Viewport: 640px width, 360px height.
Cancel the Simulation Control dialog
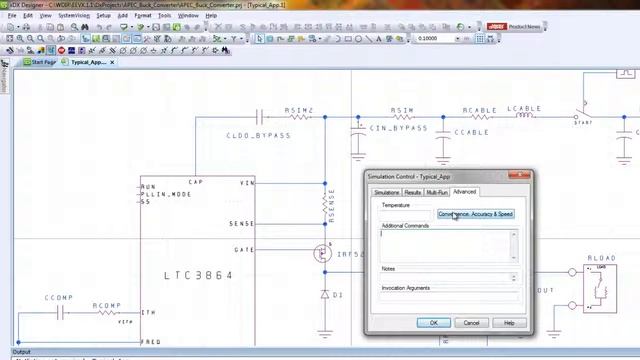tap(471, 323)
